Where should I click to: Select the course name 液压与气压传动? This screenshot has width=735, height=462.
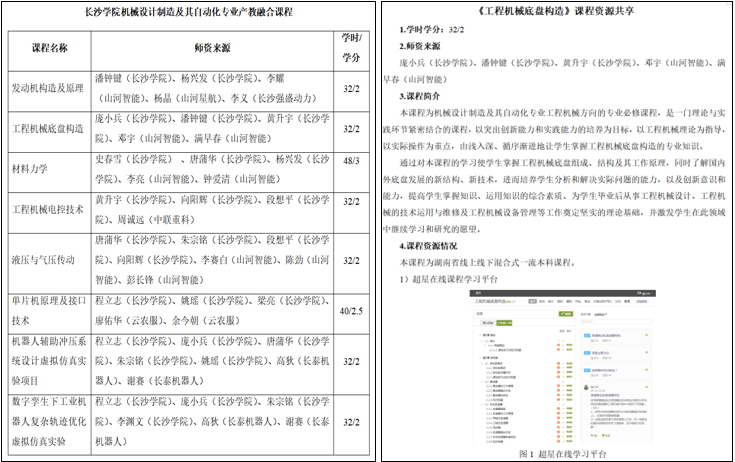[x=43, y=260]
